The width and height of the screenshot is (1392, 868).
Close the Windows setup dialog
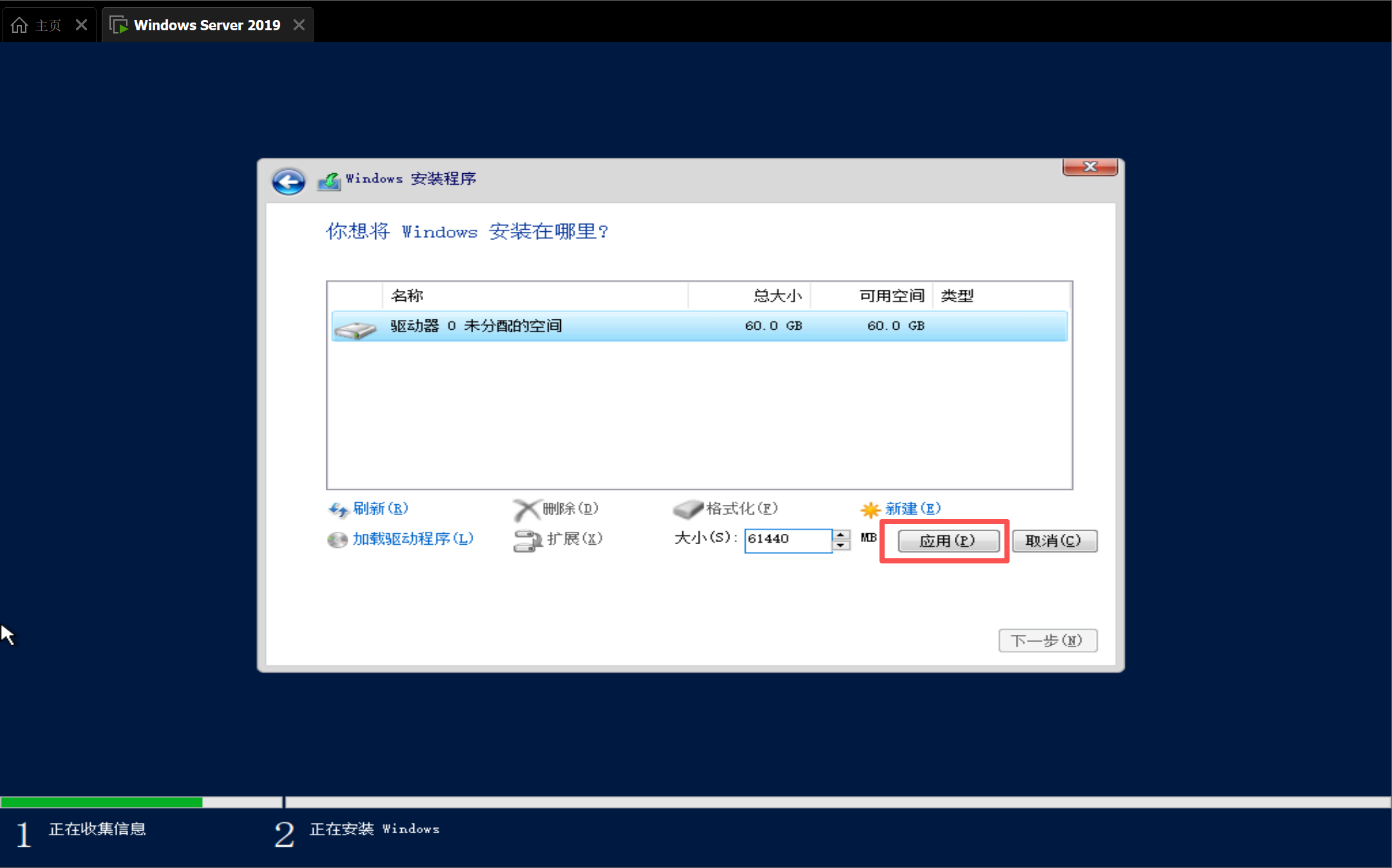coord(1090,167)
